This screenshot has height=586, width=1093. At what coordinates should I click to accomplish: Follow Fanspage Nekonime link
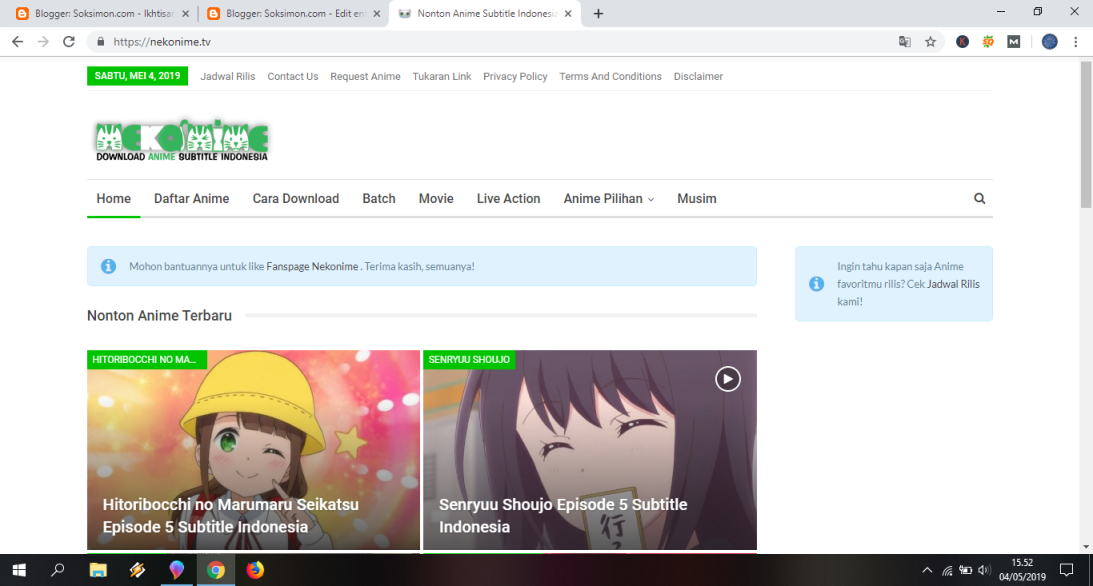[x=312, y=266]
